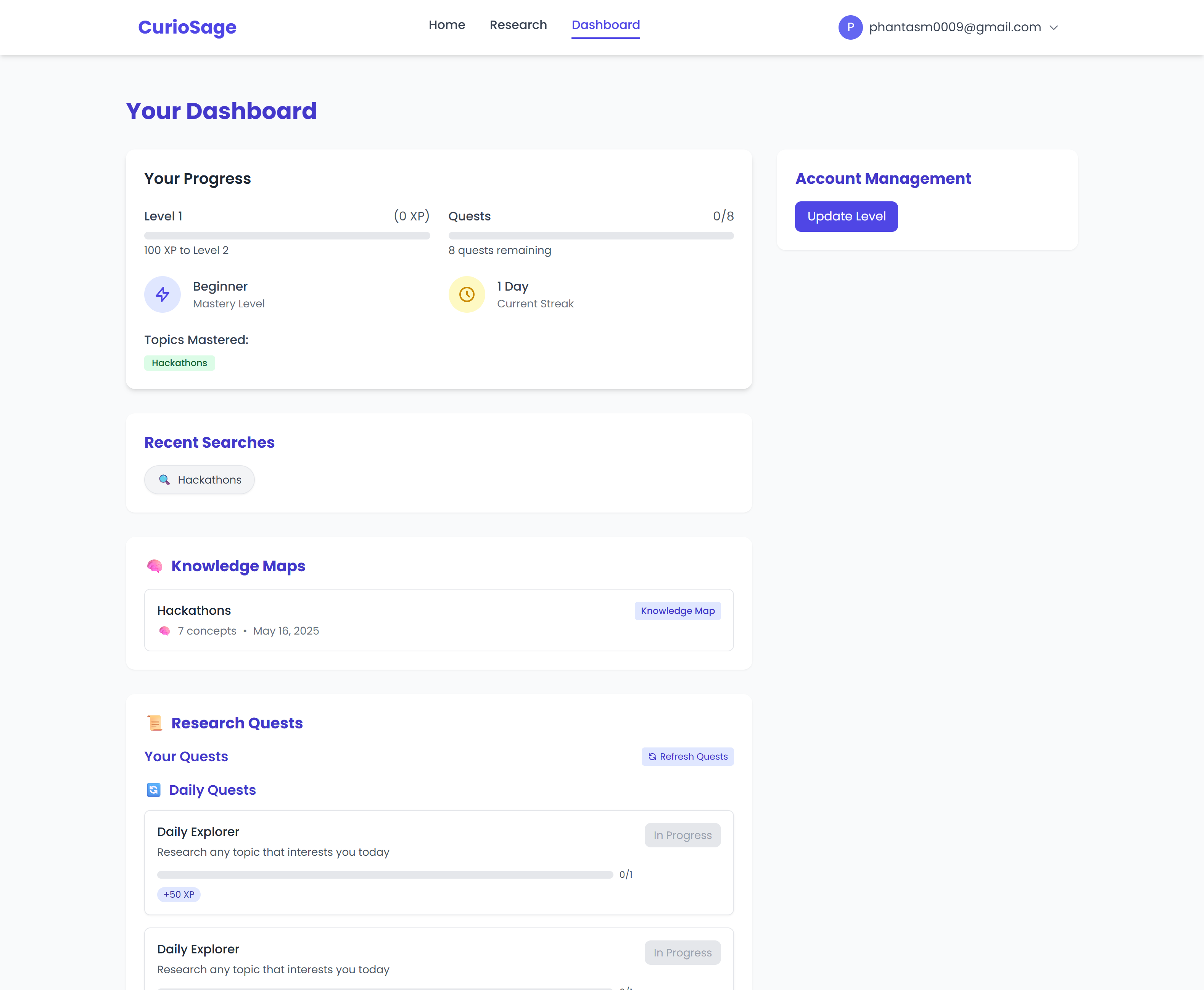The image size is (1204, 990).
Task: Select the Dashboard tab
Action: (605, 25)
